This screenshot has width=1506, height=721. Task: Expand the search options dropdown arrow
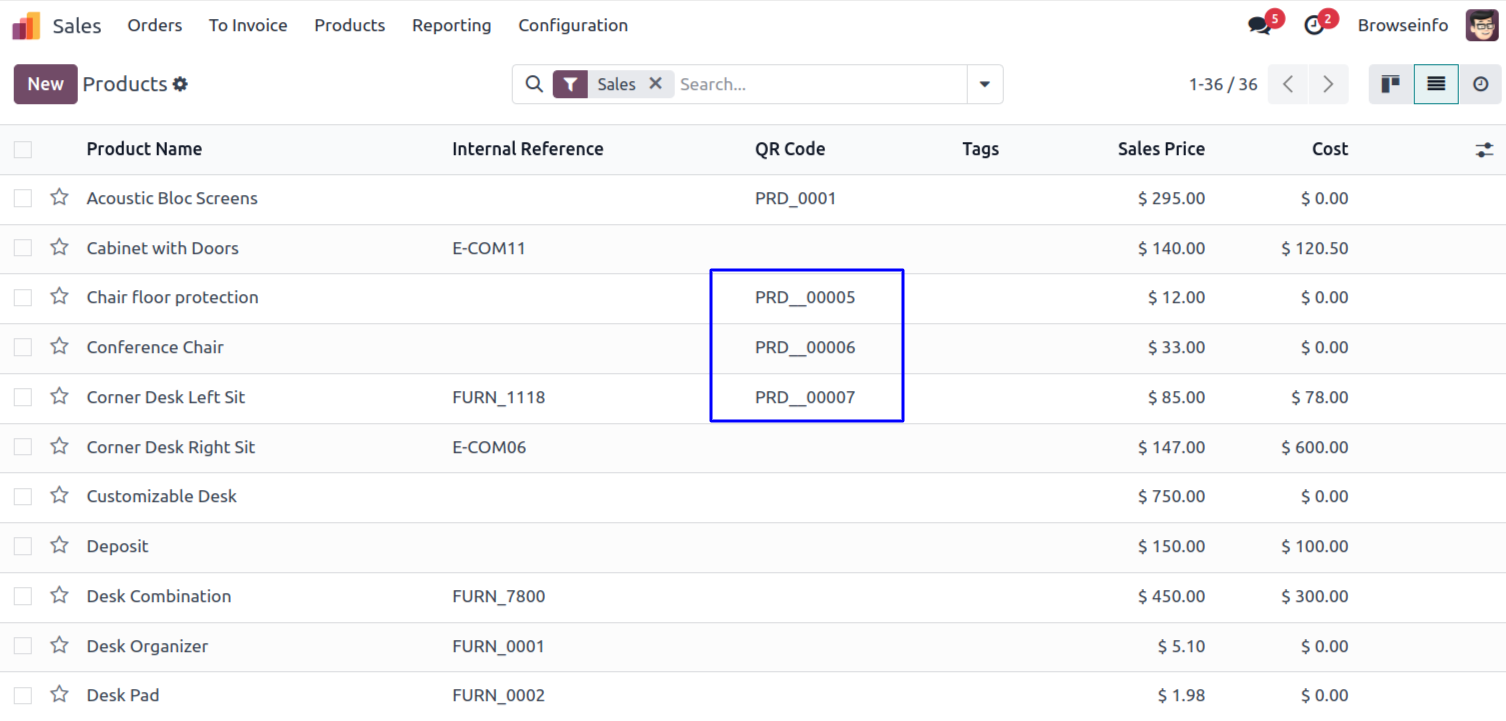985,85
